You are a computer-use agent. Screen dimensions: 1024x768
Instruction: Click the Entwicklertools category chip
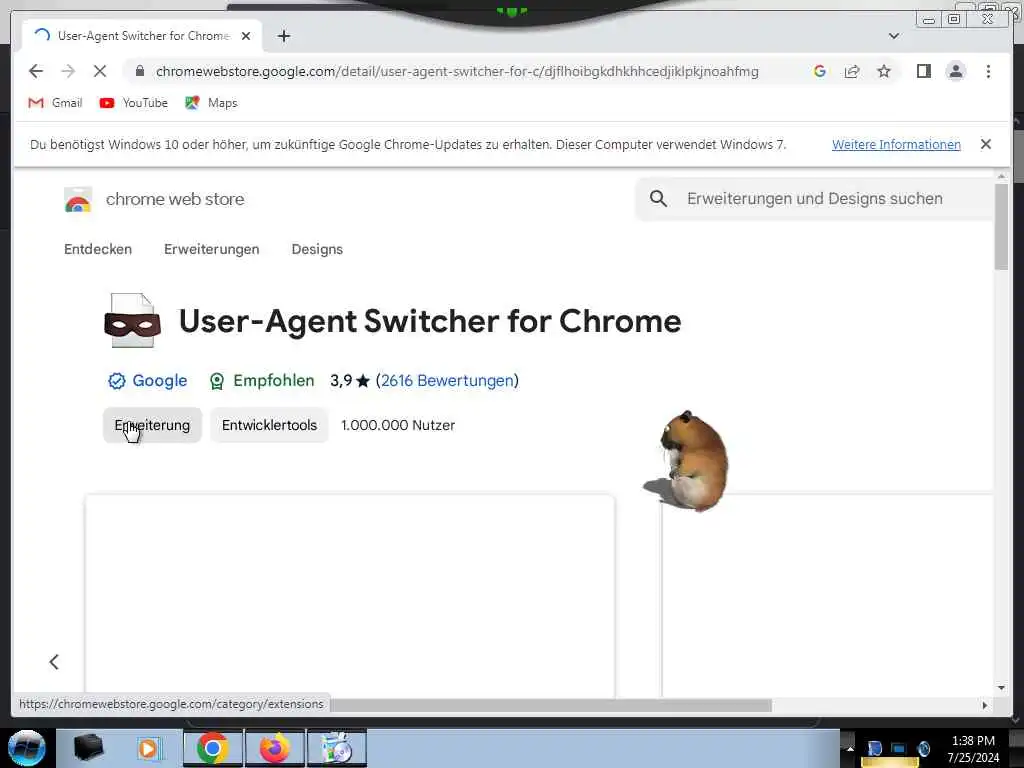[269, 425]
